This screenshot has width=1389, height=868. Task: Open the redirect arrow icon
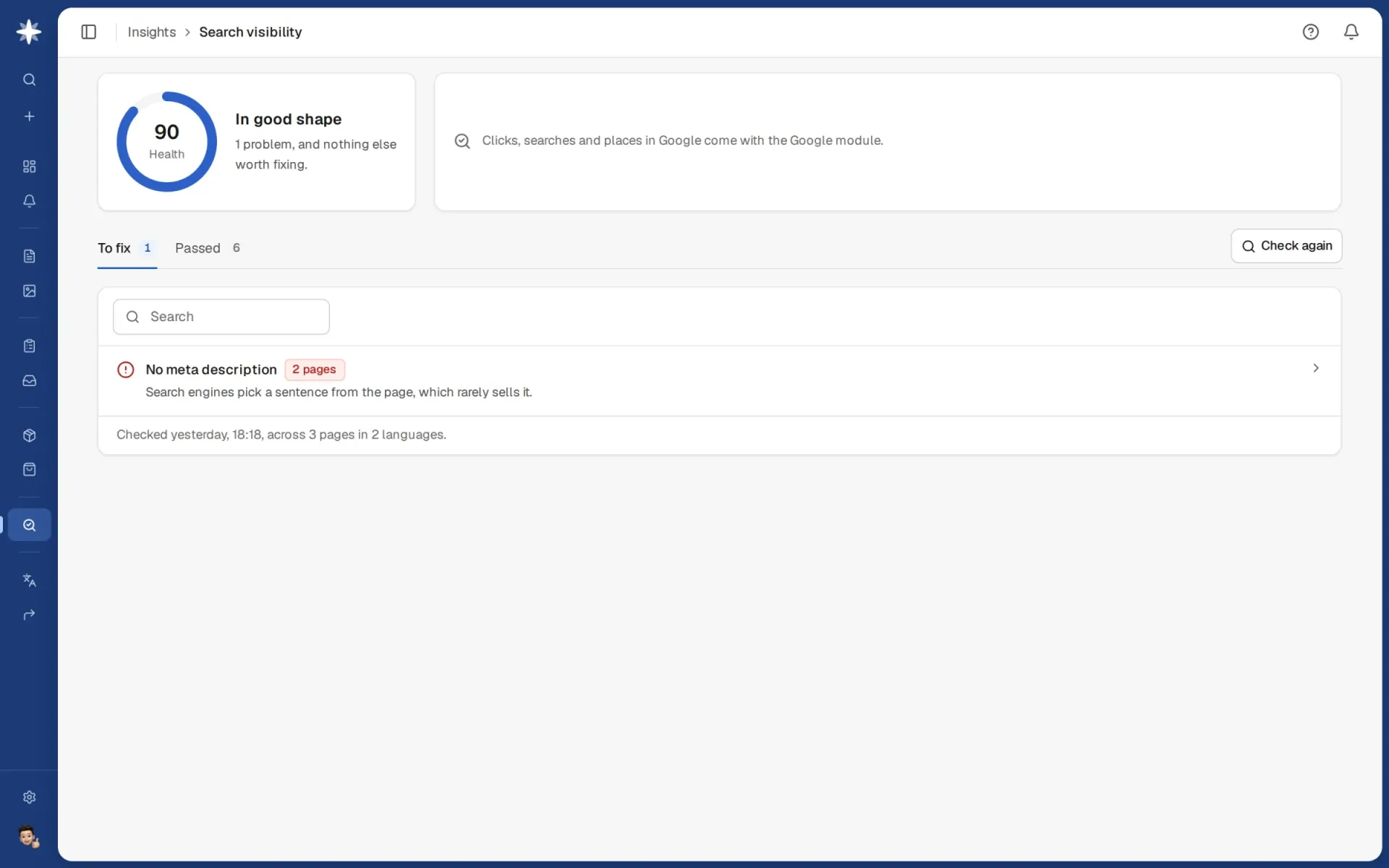point(29,615)
